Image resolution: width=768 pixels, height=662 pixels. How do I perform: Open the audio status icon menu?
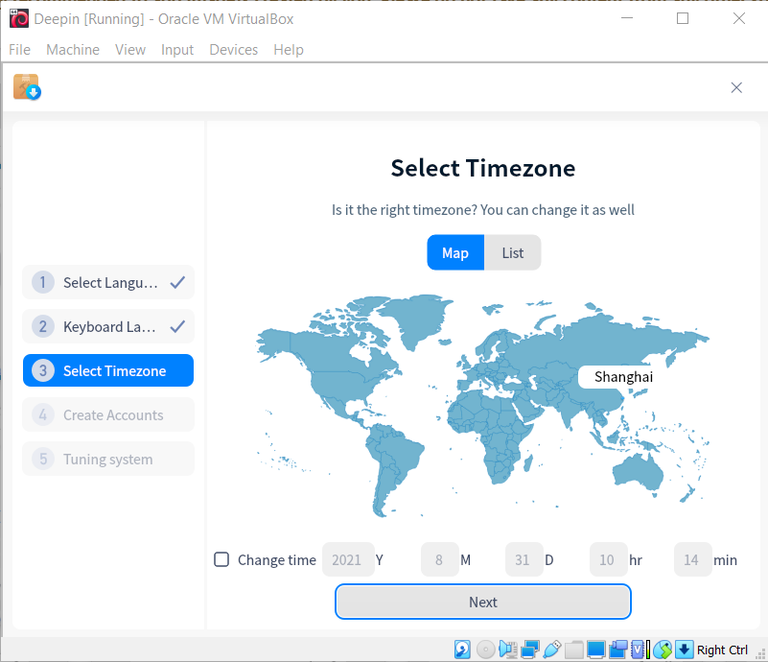coord(508,649)
